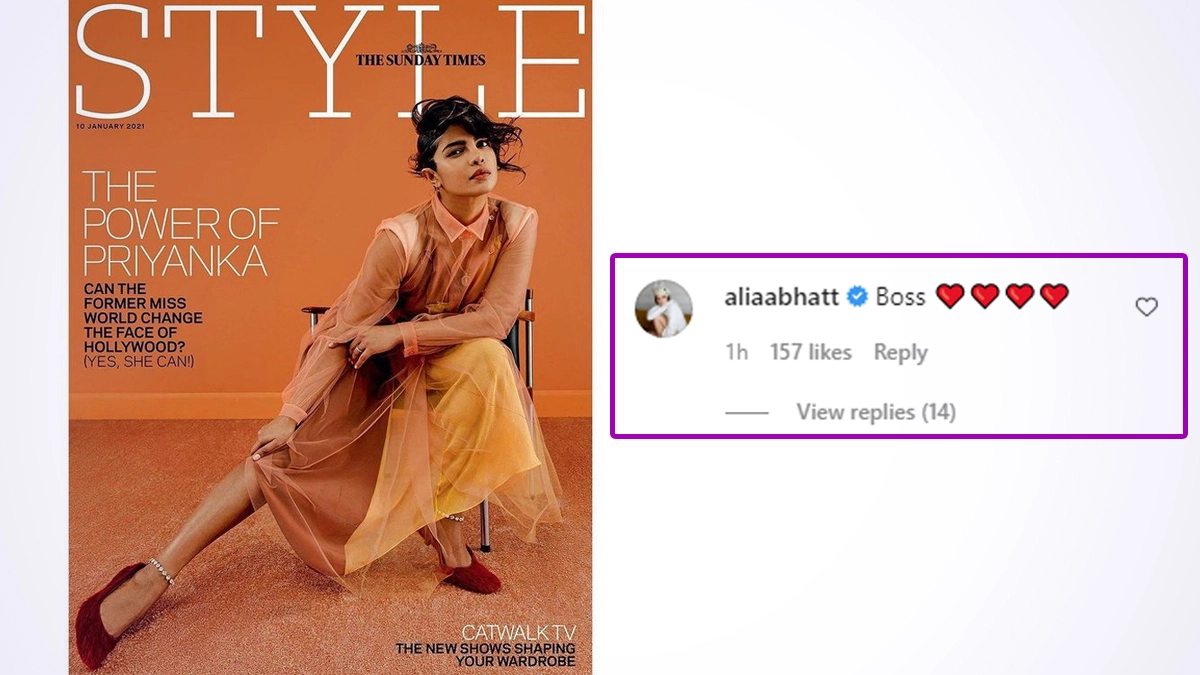
Task: Like the aliaabhatt comment with heart icon
Action: coord(1146,307)
